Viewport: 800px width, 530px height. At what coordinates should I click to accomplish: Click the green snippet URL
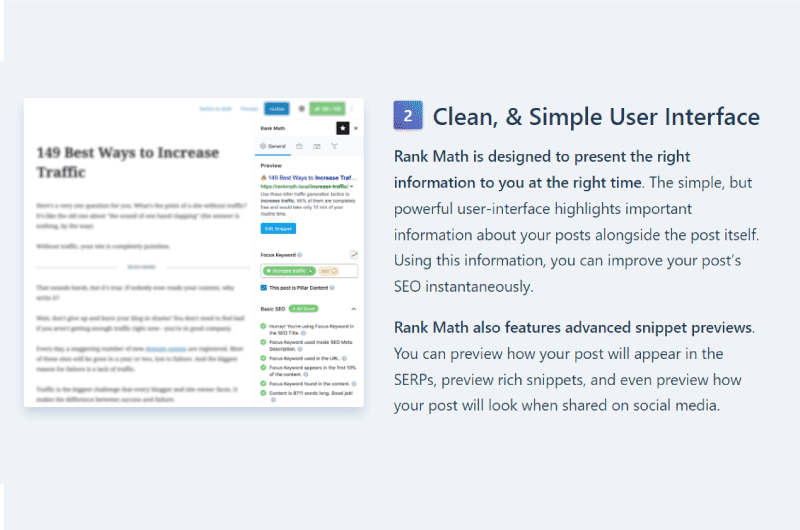[307, 186]
